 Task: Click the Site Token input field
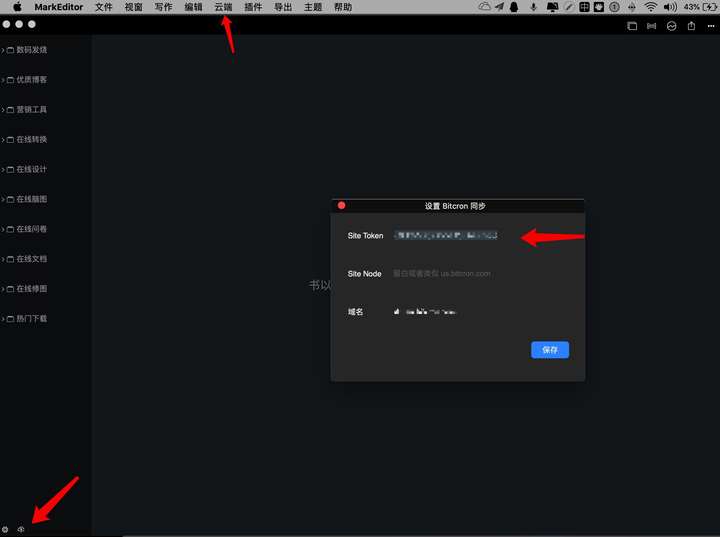coord(446,236)
